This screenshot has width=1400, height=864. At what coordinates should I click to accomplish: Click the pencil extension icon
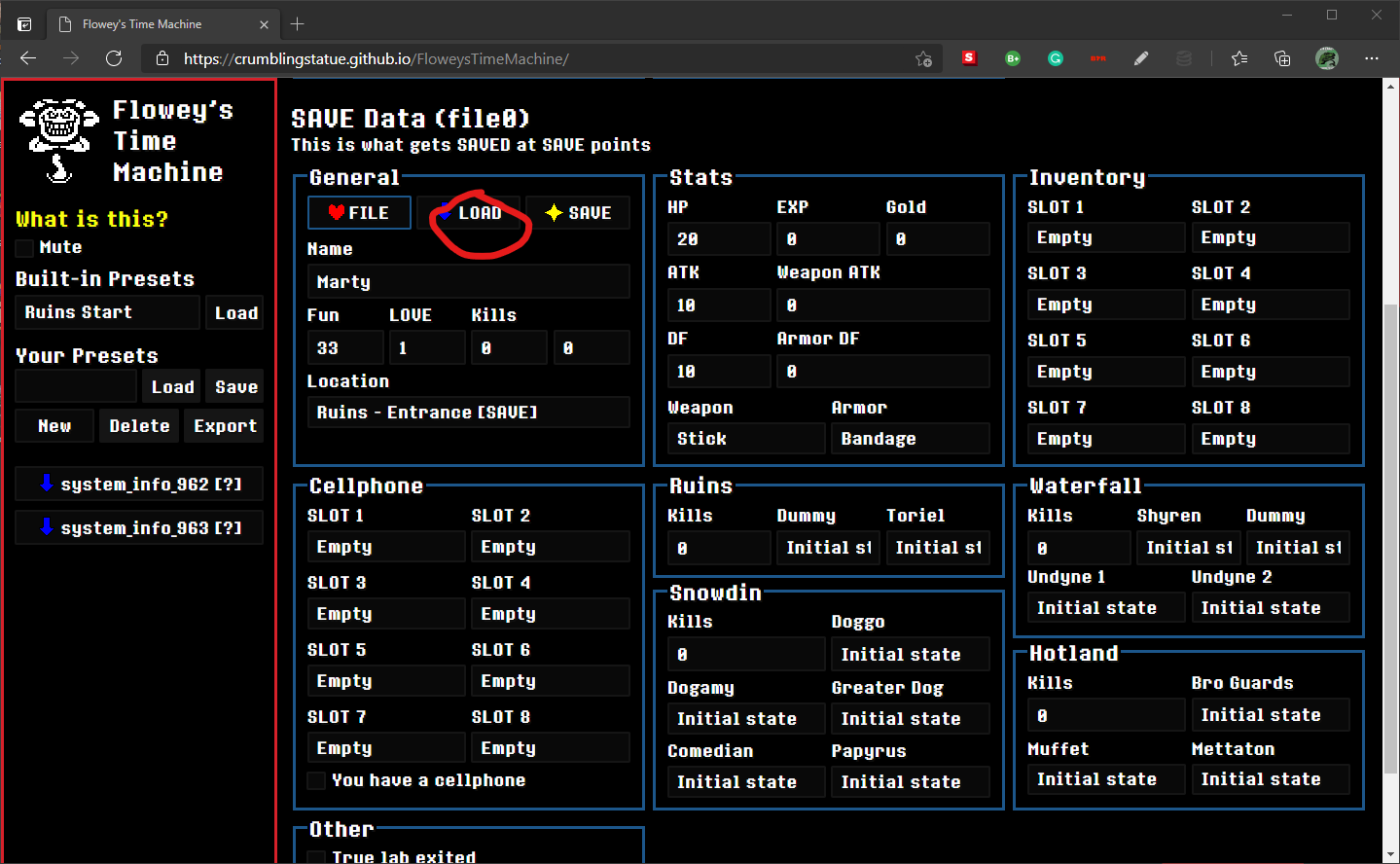tap(1141, 58)
